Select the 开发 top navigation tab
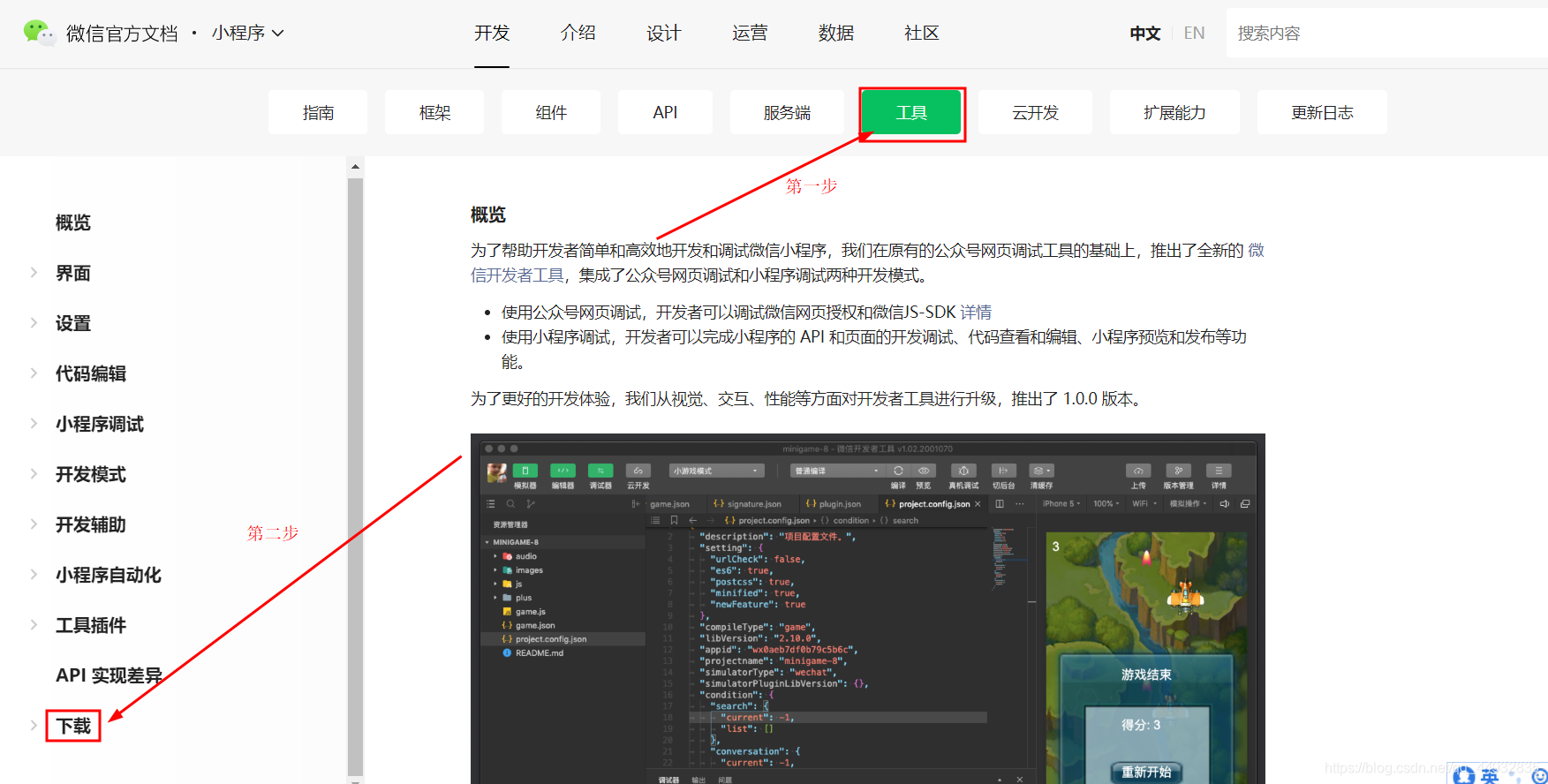 (492, 33)
